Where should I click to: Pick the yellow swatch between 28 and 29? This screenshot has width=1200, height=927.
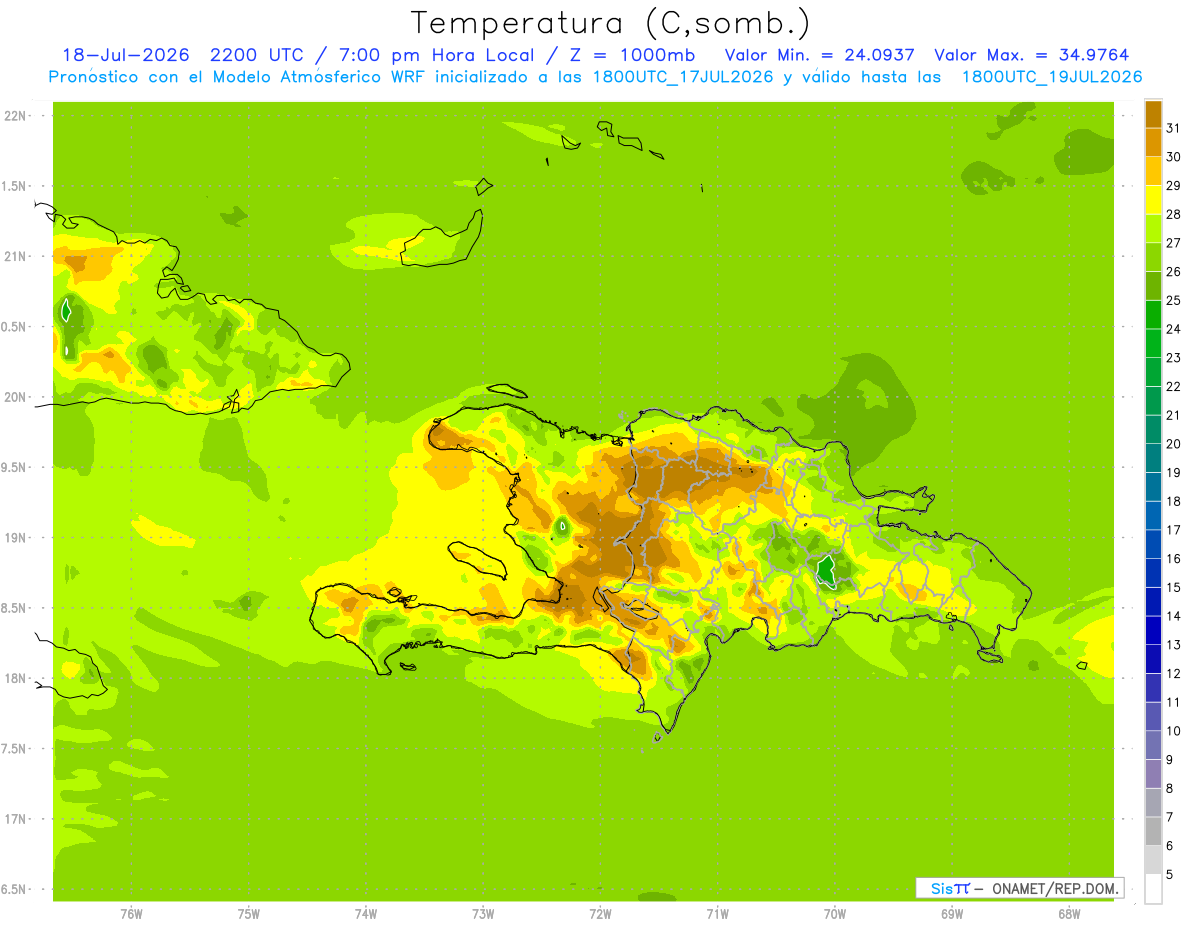point(1153,200)
